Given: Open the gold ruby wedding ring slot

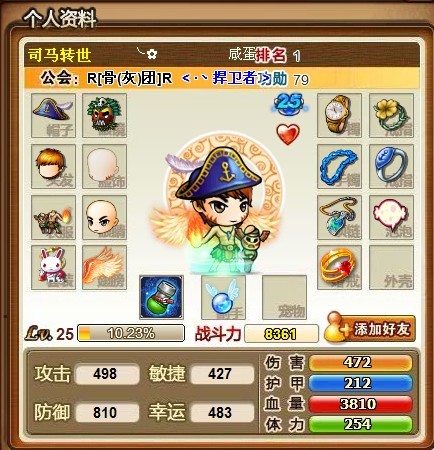Looking at the screenshot, I should click(x=339, y=267).
